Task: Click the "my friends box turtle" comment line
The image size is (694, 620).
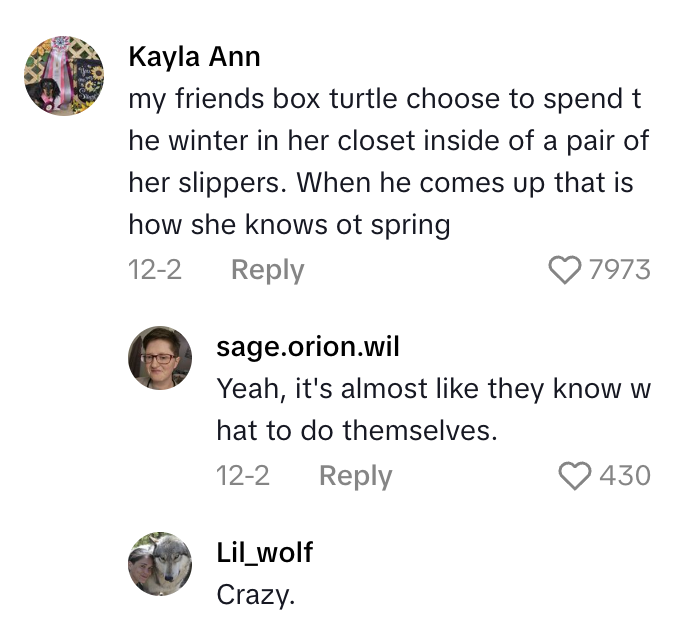Action: pos(384,101)
